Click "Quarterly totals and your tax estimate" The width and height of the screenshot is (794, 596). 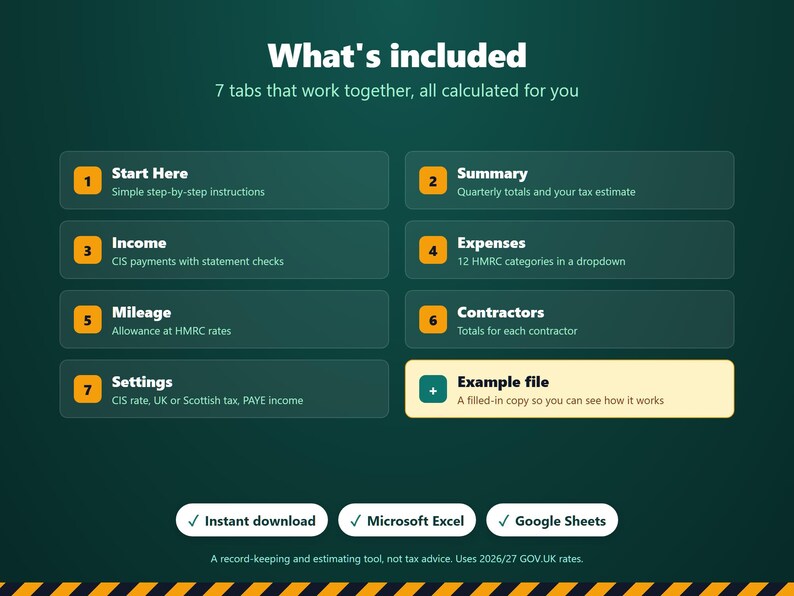click(546, 192)
